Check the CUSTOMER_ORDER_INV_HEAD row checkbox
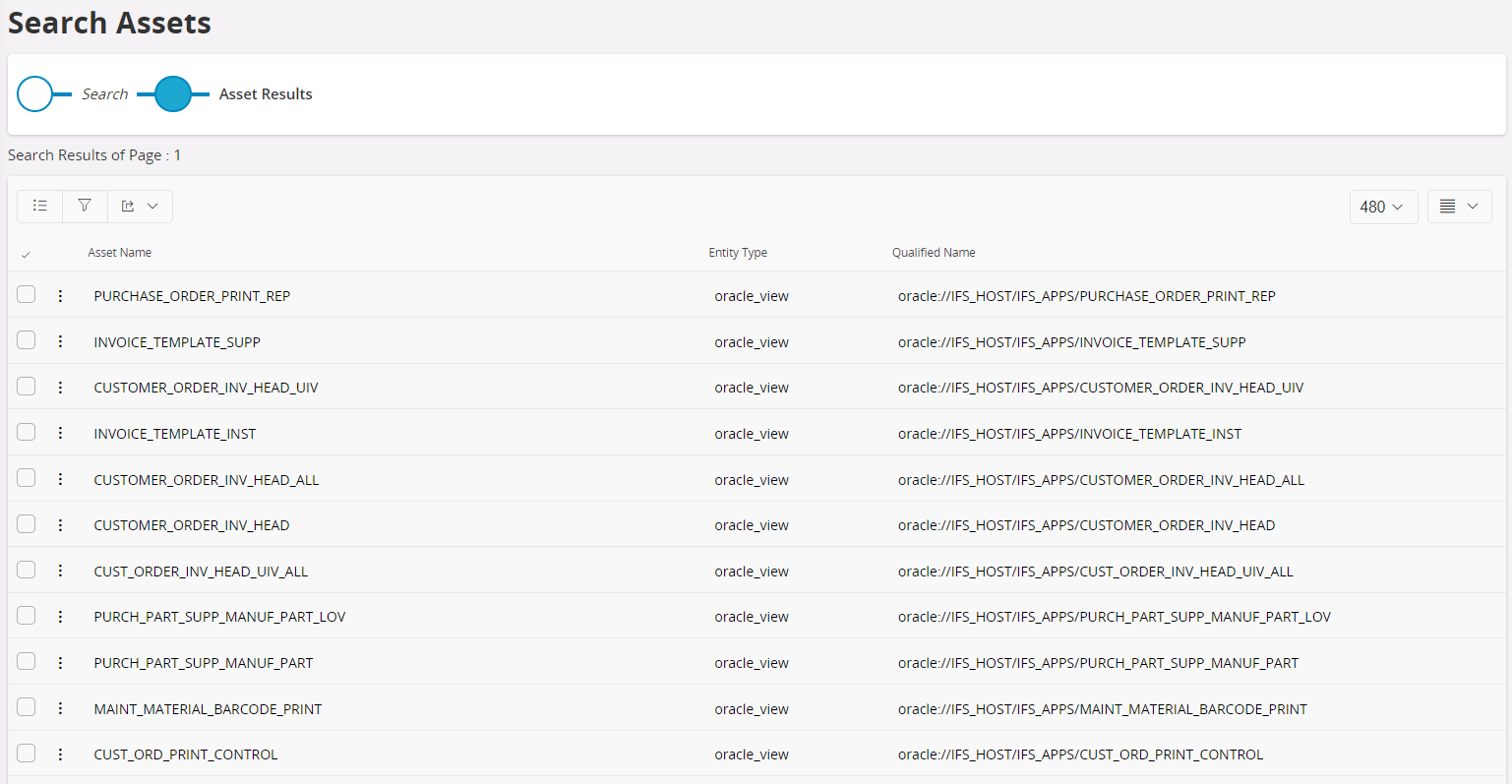The width and height of the screenshot is (1512, 784). (27, 523)
